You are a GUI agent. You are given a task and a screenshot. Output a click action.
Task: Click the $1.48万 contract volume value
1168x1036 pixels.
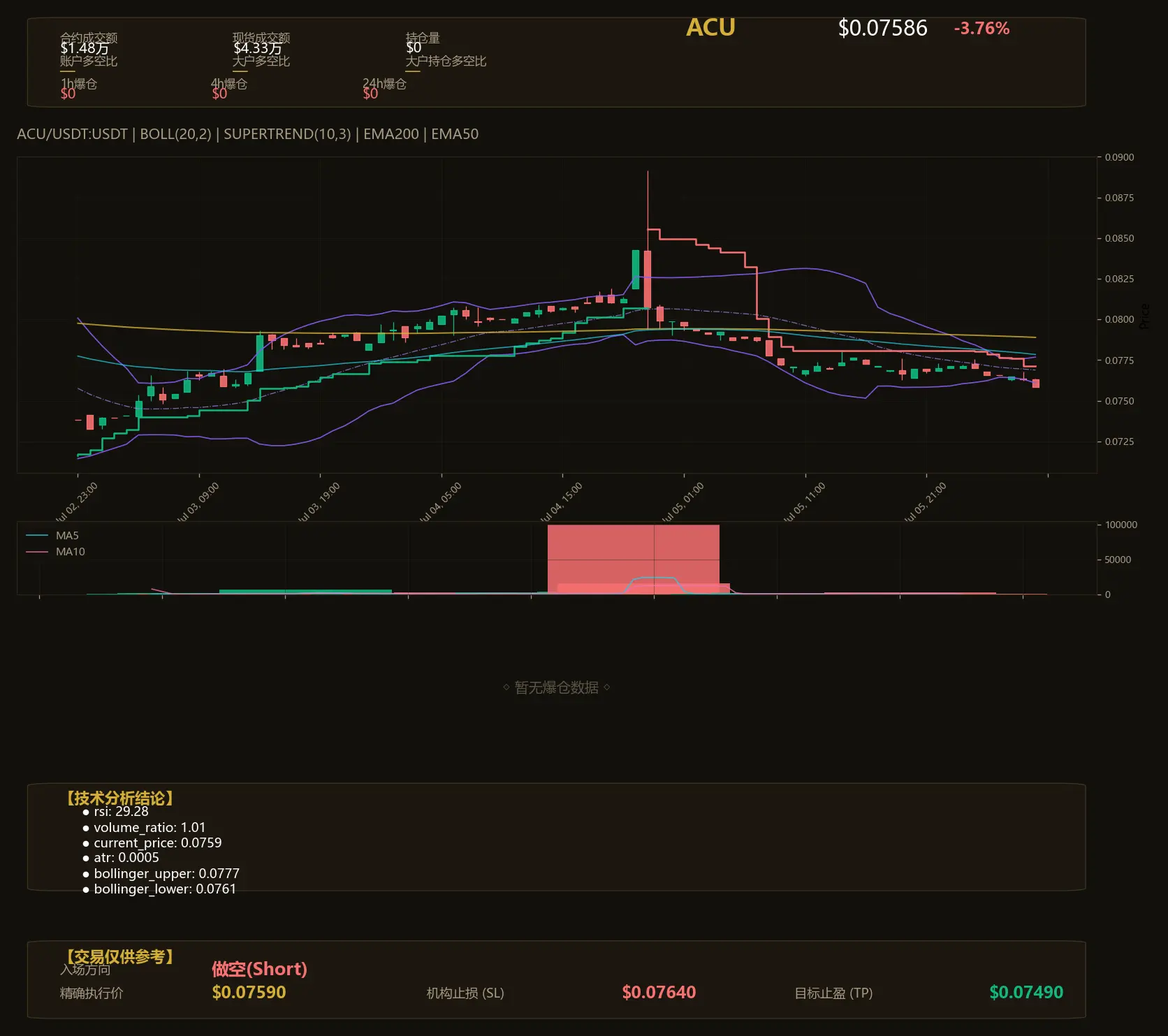pyautogui.click(x=85, y=48)
